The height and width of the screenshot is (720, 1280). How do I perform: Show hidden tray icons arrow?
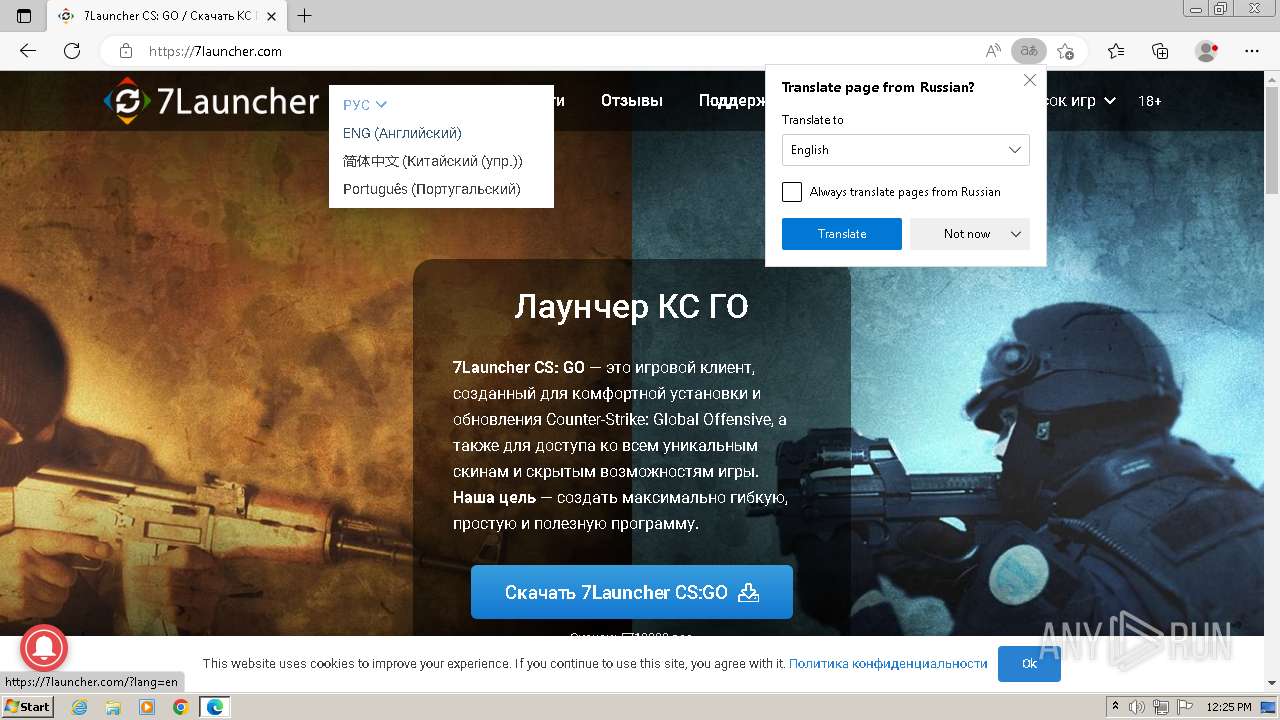[x=1116, y=707]
